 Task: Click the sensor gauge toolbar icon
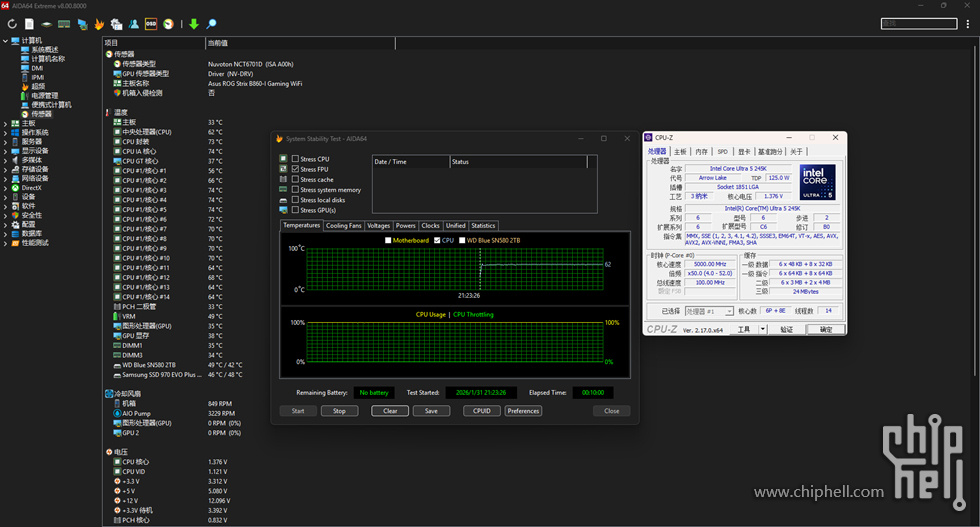tap(168, 24)
